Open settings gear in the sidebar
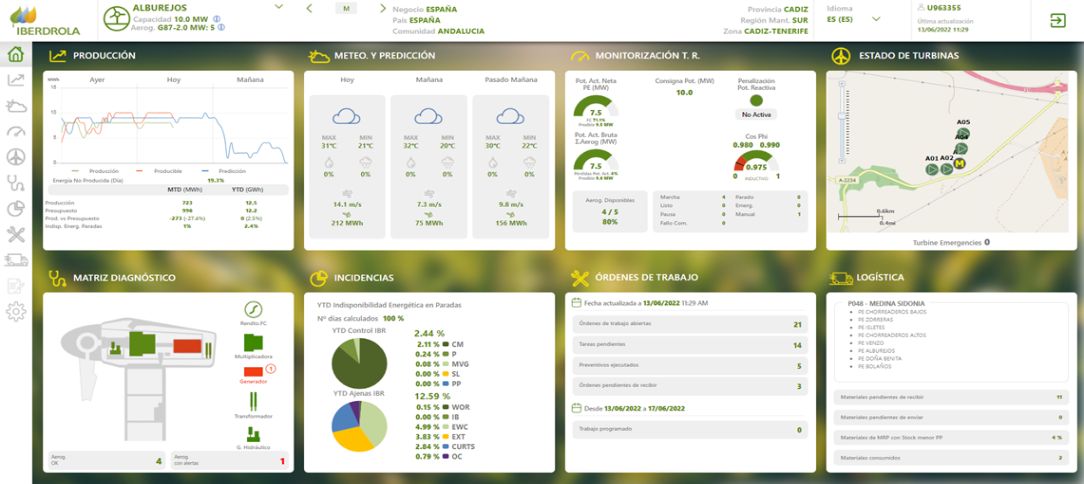Screen dimensions: 1084x484 [x=15, y=312]
